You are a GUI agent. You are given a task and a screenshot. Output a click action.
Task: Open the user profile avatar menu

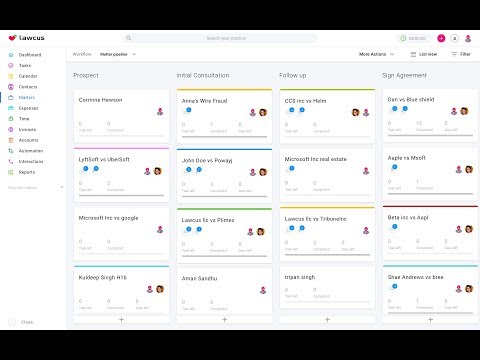468,38
